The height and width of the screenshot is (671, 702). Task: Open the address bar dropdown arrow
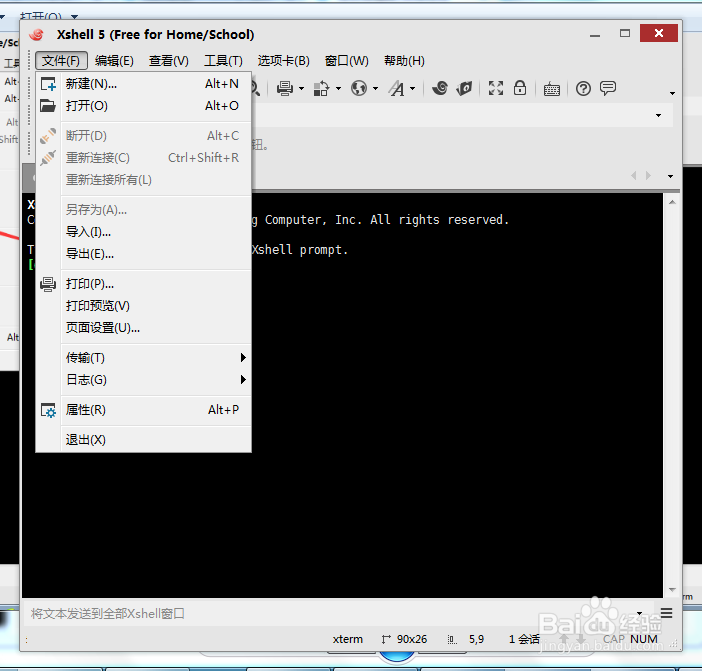(659, 115)
